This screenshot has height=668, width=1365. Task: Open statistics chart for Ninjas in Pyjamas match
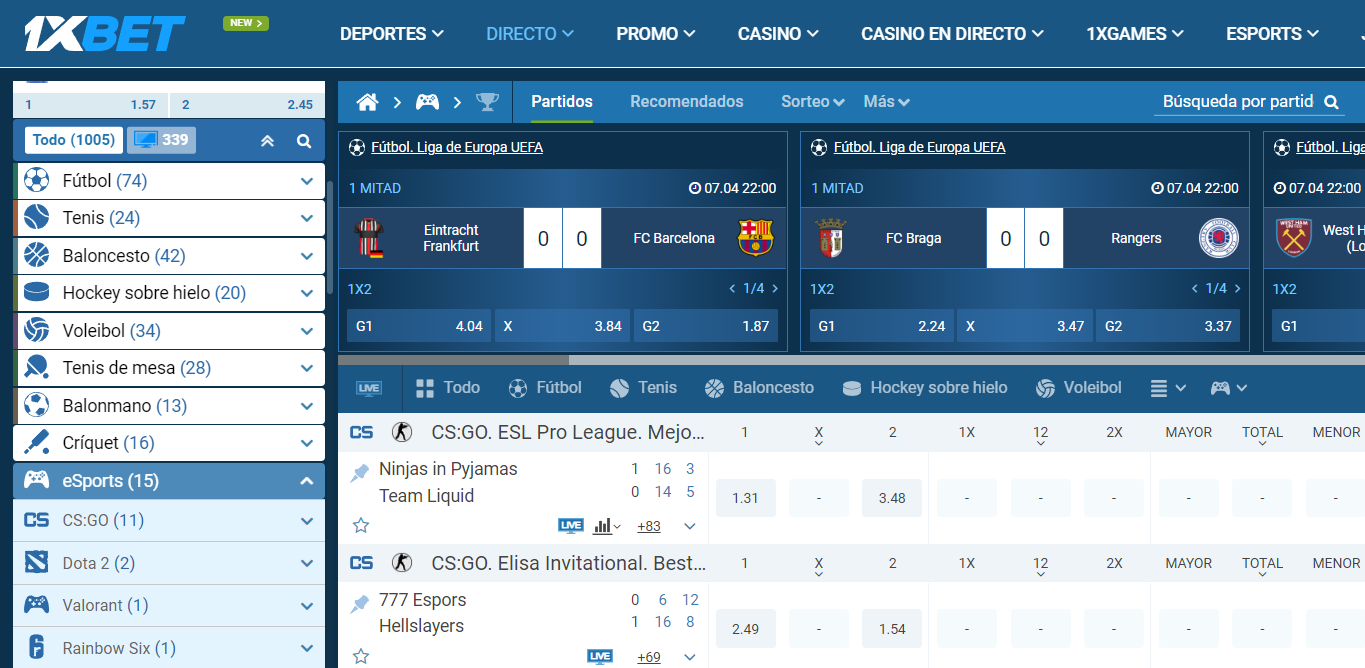607,526
